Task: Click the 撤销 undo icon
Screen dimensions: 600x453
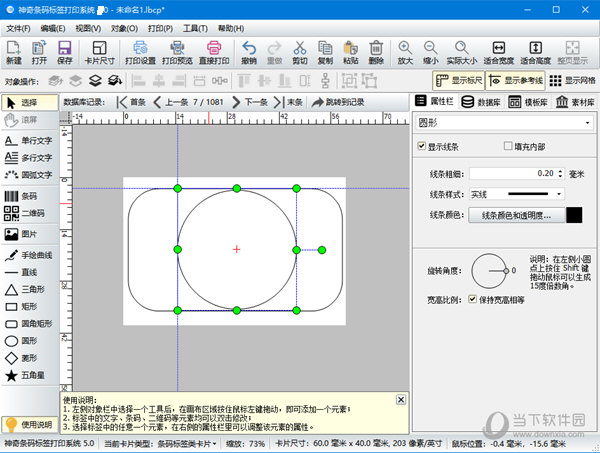Action: [249, 52]
